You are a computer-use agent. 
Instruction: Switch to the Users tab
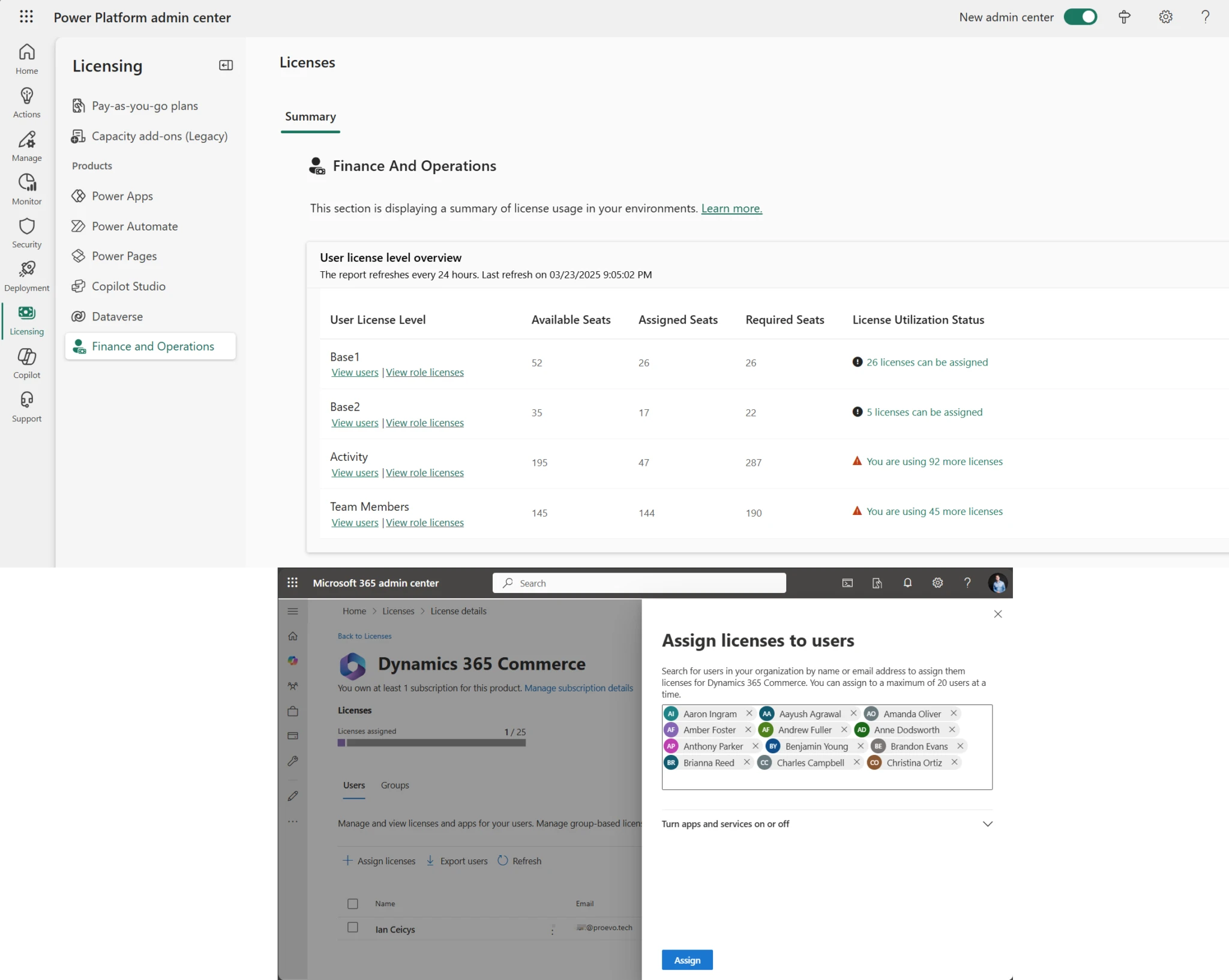point(354,785)
